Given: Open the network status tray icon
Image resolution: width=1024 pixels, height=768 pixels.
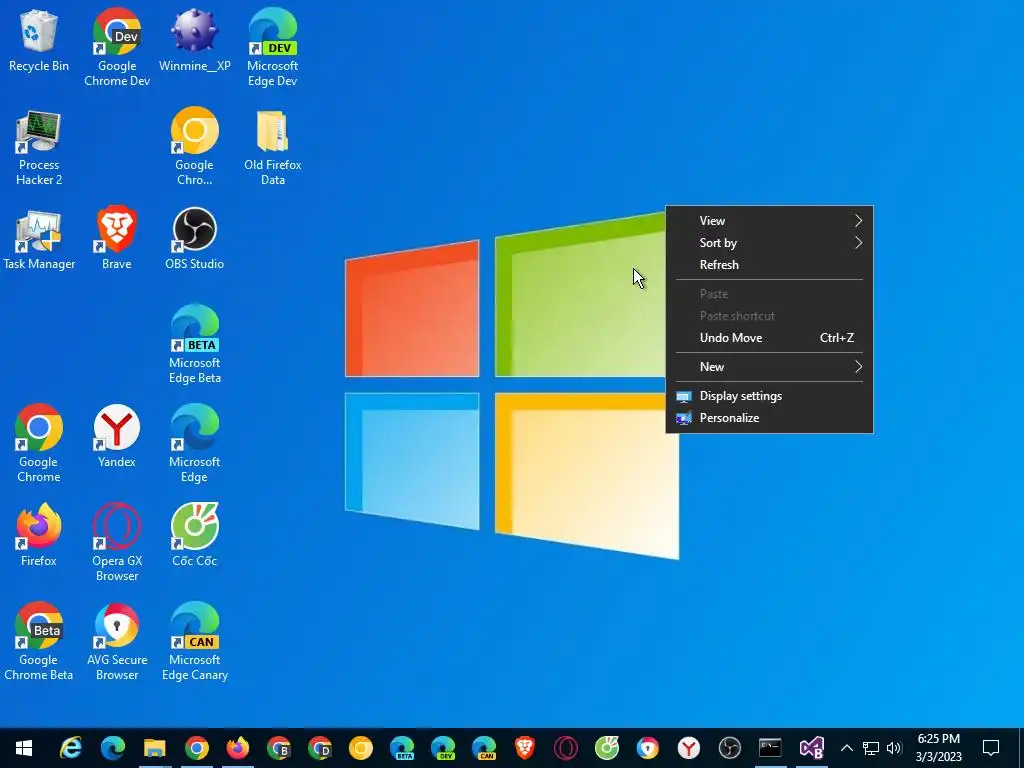Looking at the screenshot, I should (x=871, y=748).
